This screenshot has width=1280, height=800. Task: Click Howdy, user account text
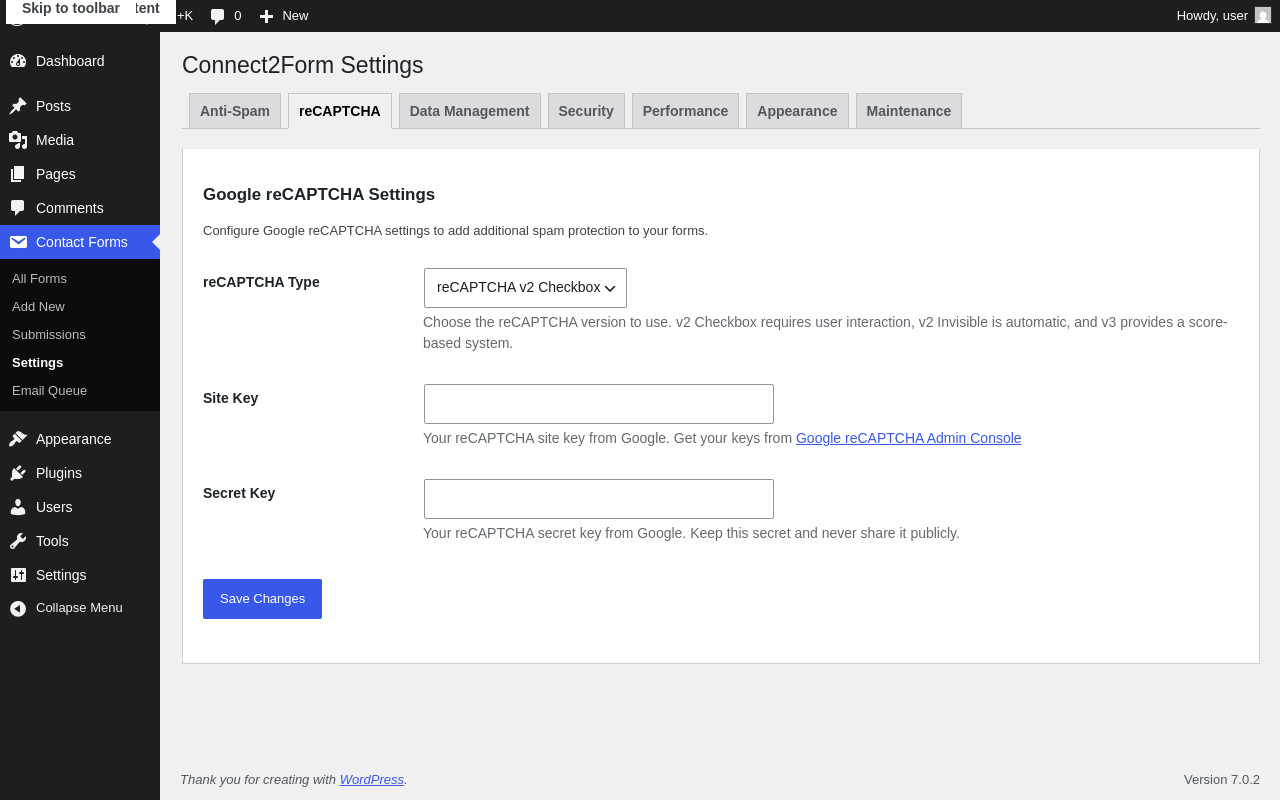[1212, 16]
